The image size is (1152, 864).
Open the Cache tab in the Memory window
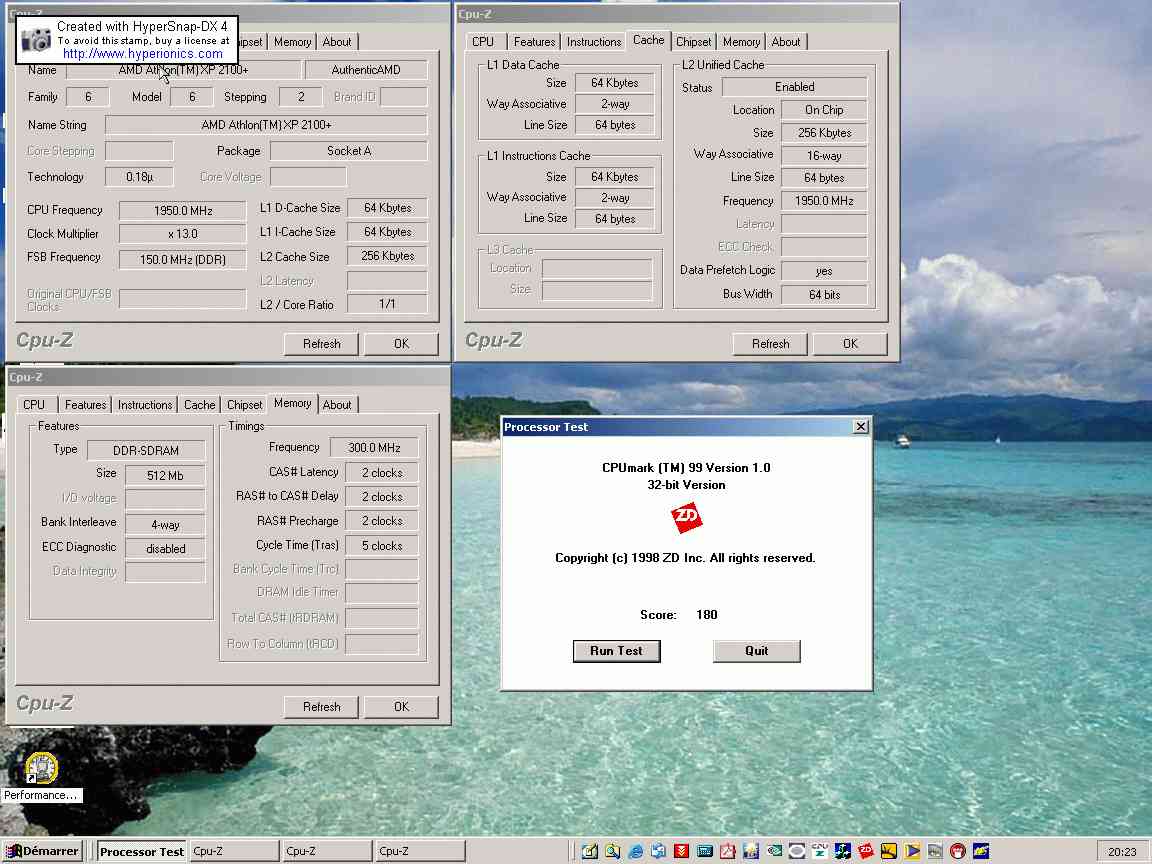pyautogui.click(x=199, y=405)
